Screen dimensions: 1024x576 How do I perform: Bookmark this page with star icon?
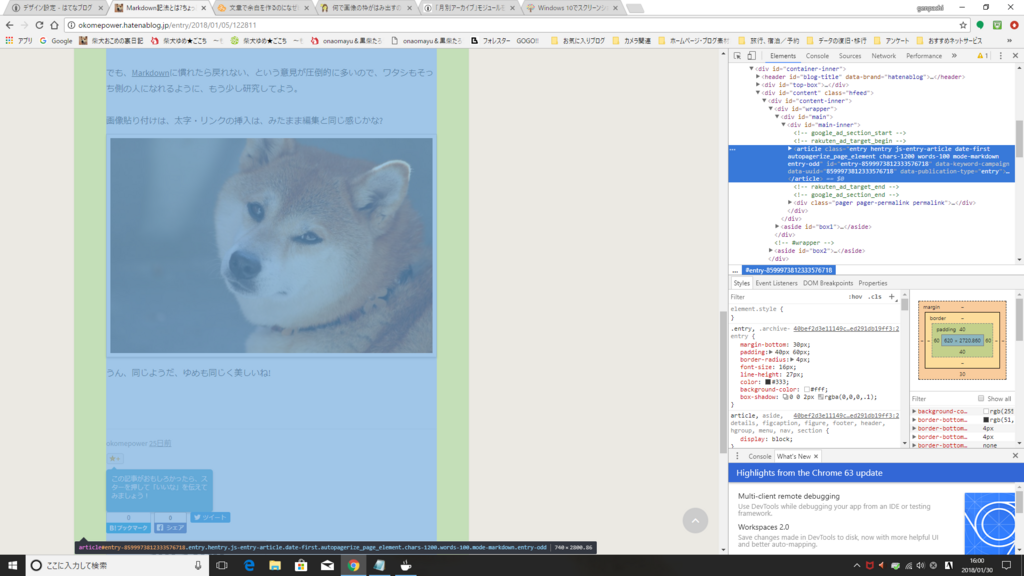[963, 25]
